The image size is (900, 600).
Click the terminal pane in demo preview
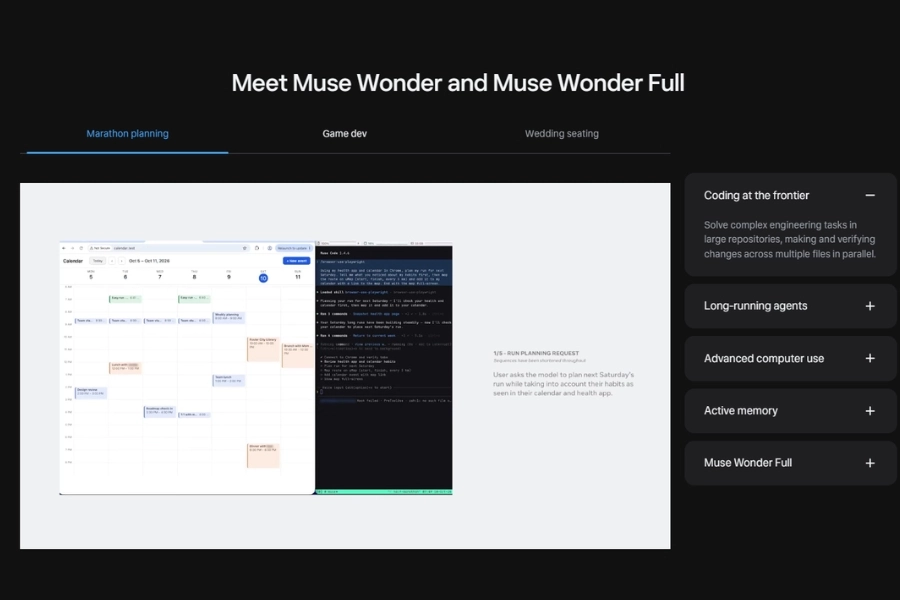click(x=384, y=370)
